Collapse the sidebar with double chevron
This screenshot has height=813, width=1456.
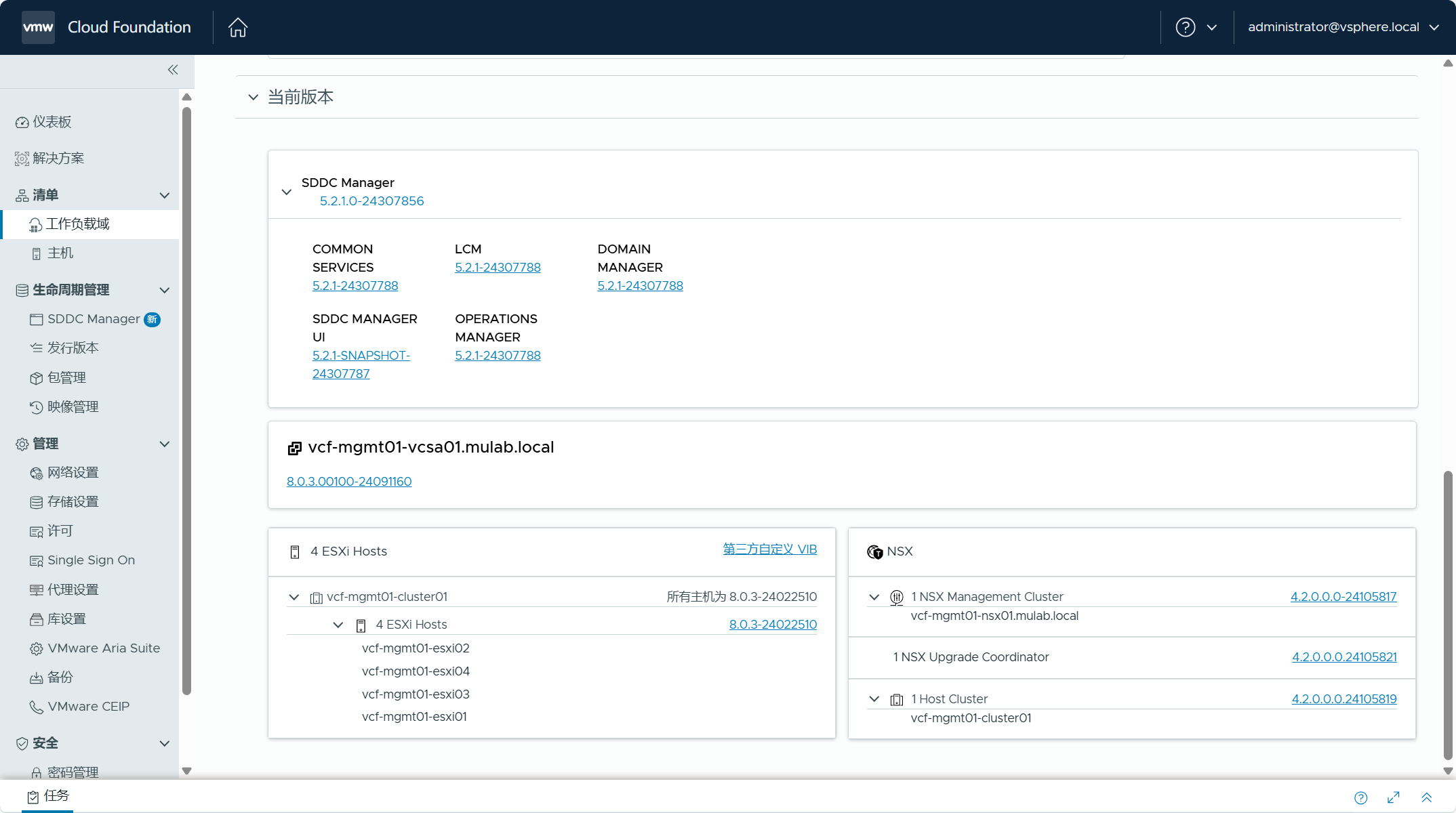point(173,70)
